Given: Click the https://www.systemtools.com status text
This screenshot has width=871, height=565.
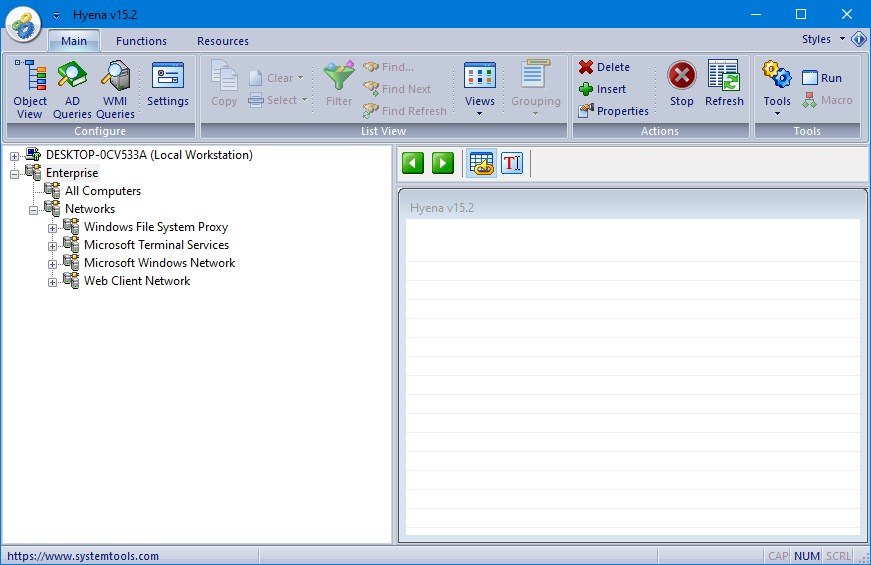Looking at the screenshot, I should click(x=83, y=556).
